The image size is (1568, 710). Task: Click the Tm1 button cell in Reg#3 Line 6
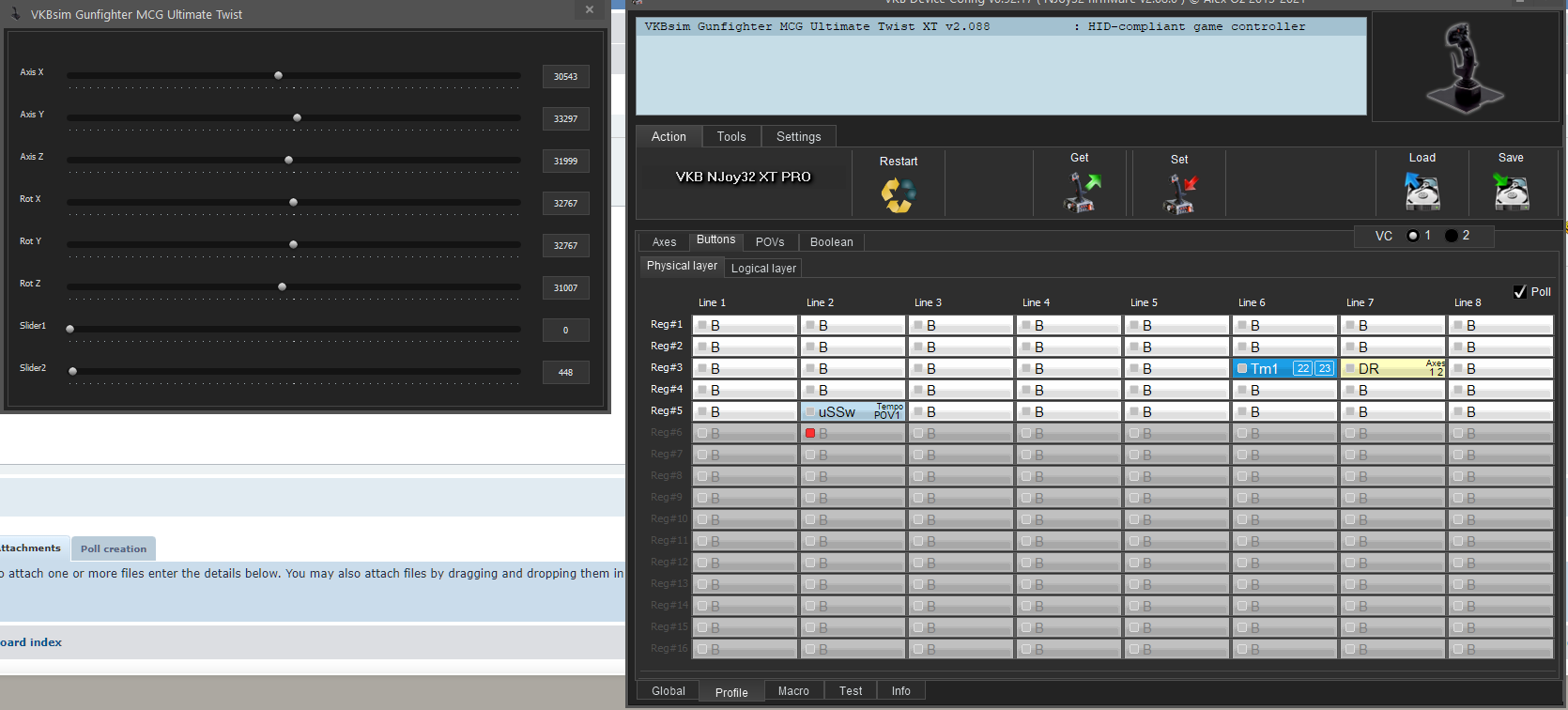[1285, 368]
